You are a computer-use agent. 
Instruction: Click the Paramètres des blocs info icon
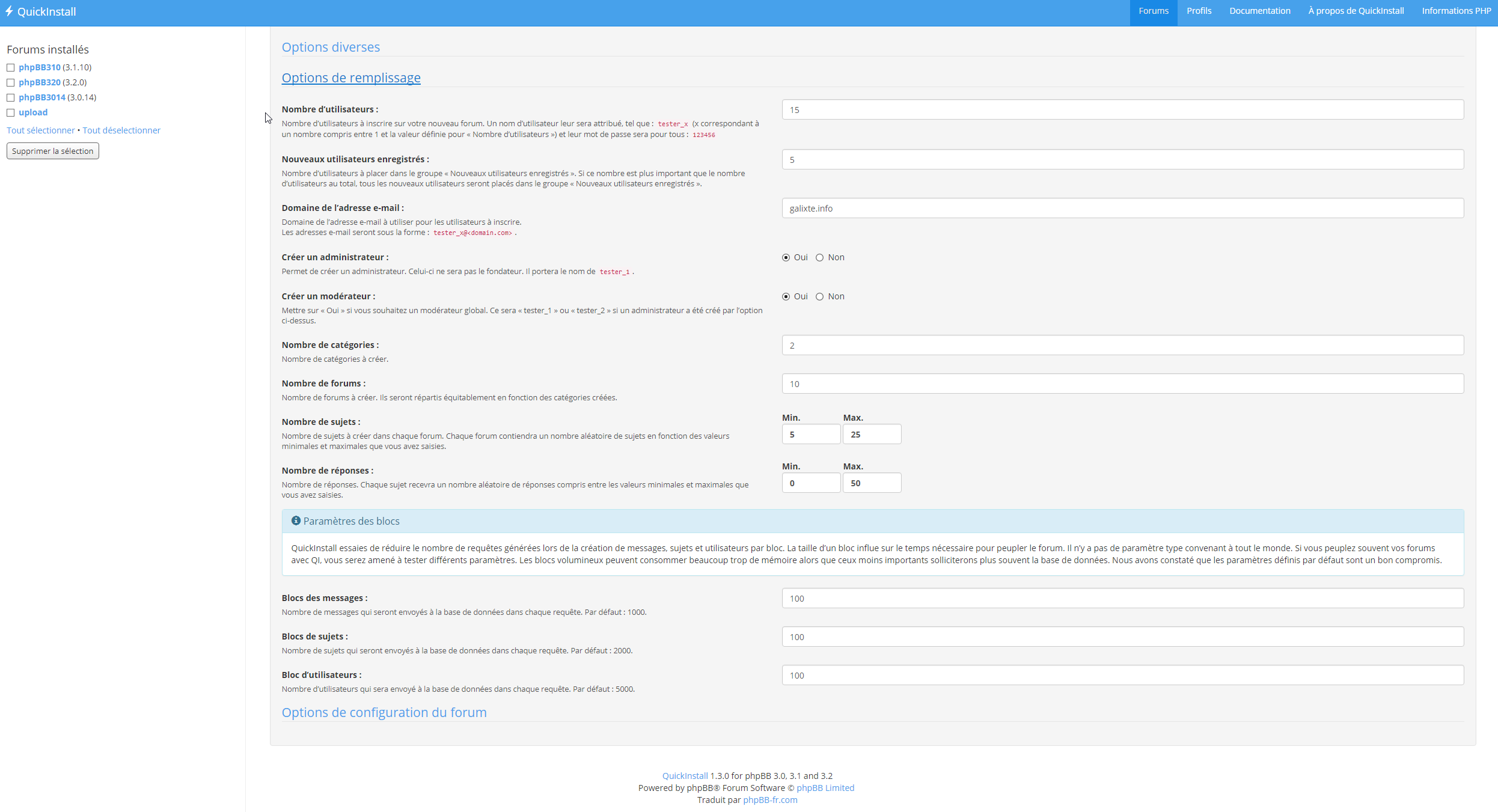pos(296,520)
